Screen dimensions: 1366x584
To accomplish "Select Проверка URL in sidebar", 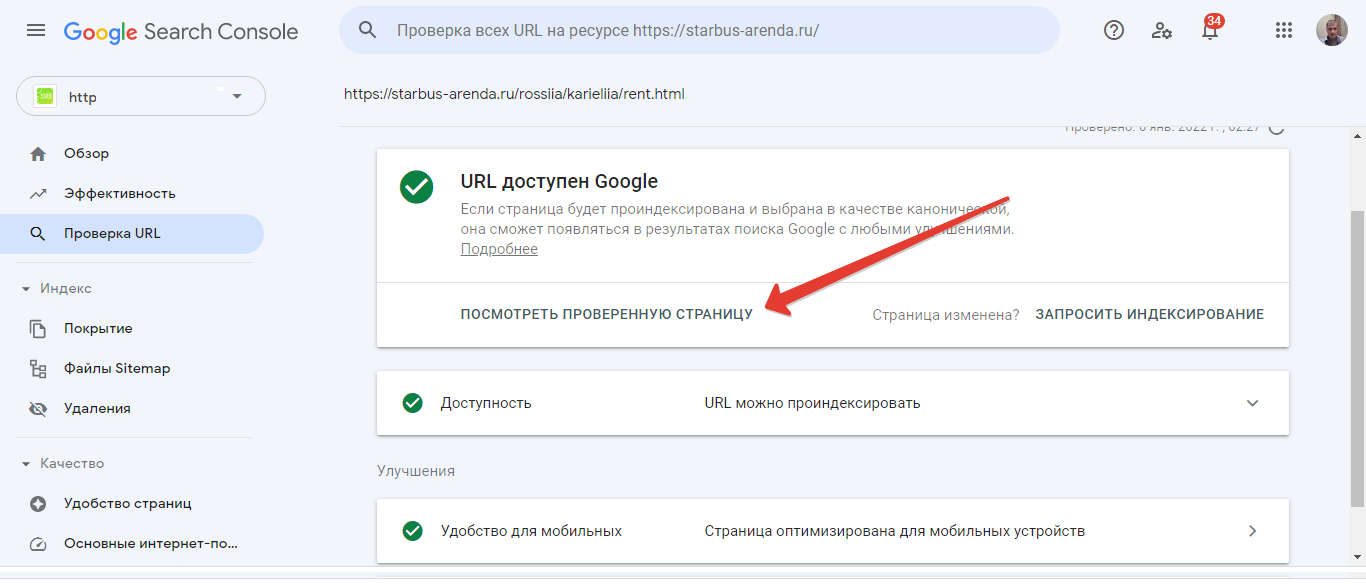I will pos(132,233).
